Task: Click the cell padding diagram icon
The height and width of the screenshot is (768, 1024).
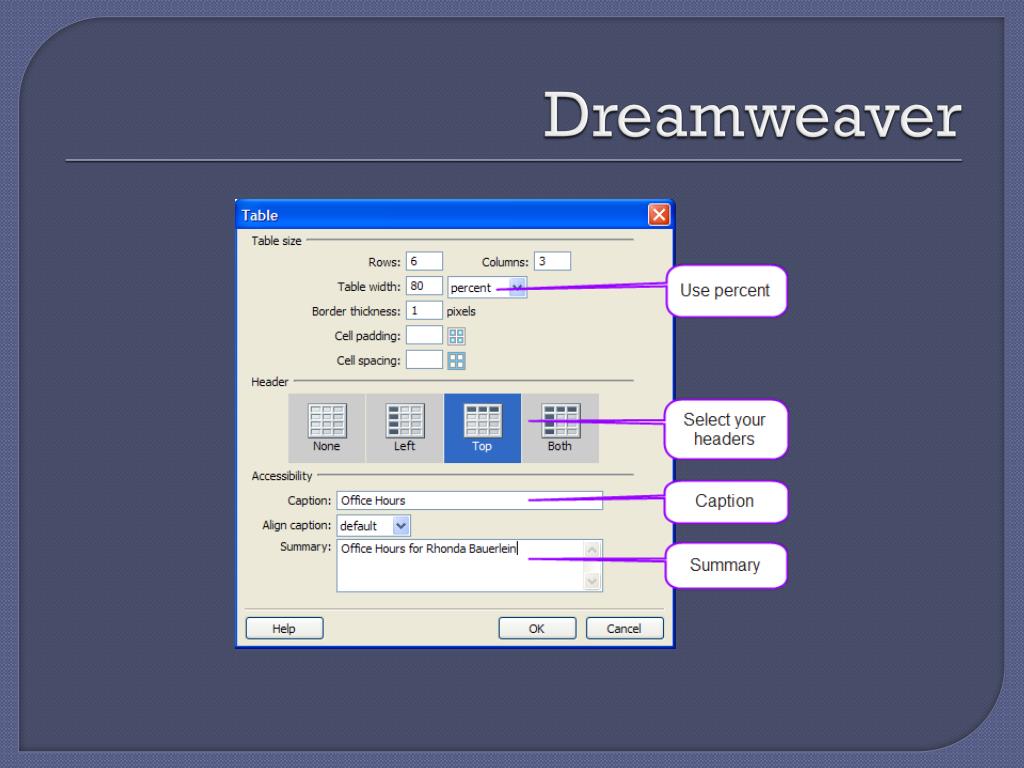Action: point(456,336)
